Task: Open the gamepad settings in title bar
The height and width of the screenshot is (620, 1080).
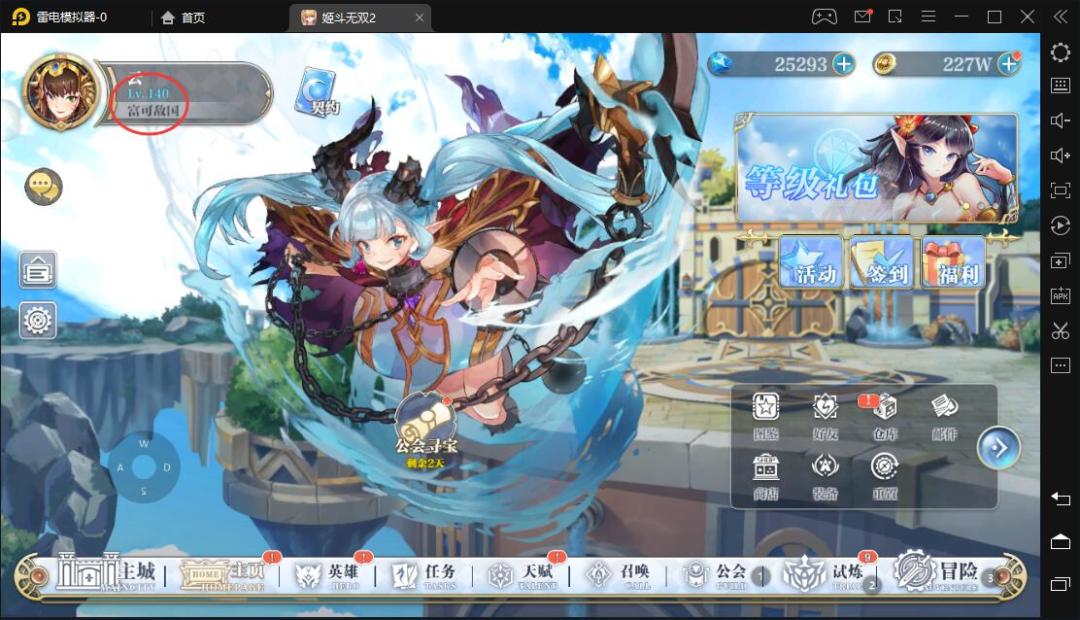Action: tap(824, 17)
